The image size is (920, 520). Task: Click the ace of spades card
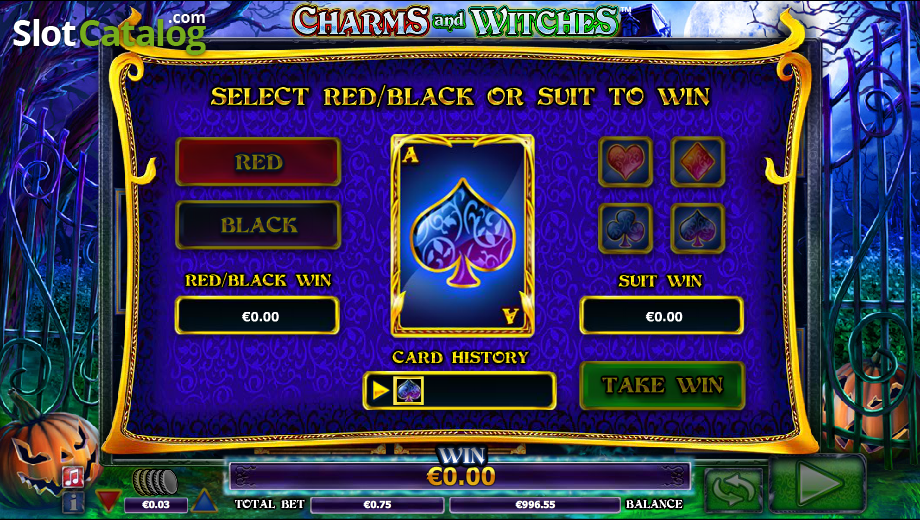pyautogui.click(x=462, y=235)
